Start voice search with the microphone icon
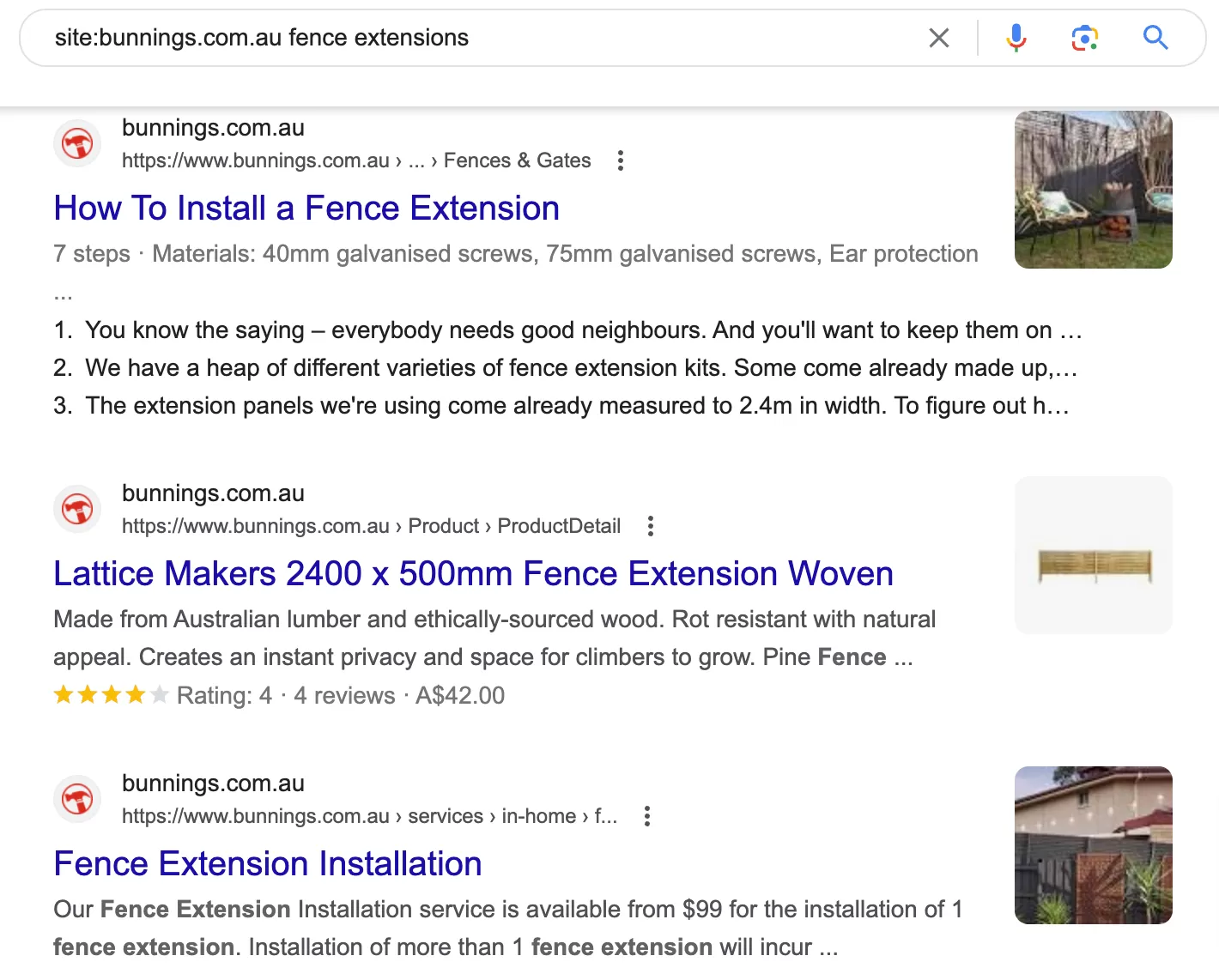 (x=1016, y=38)
